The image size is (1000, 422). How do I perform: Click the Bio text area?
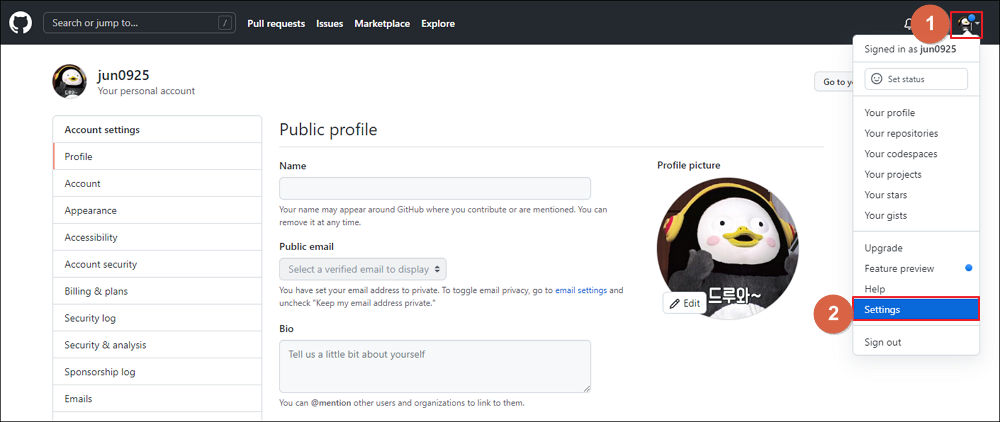435,367
